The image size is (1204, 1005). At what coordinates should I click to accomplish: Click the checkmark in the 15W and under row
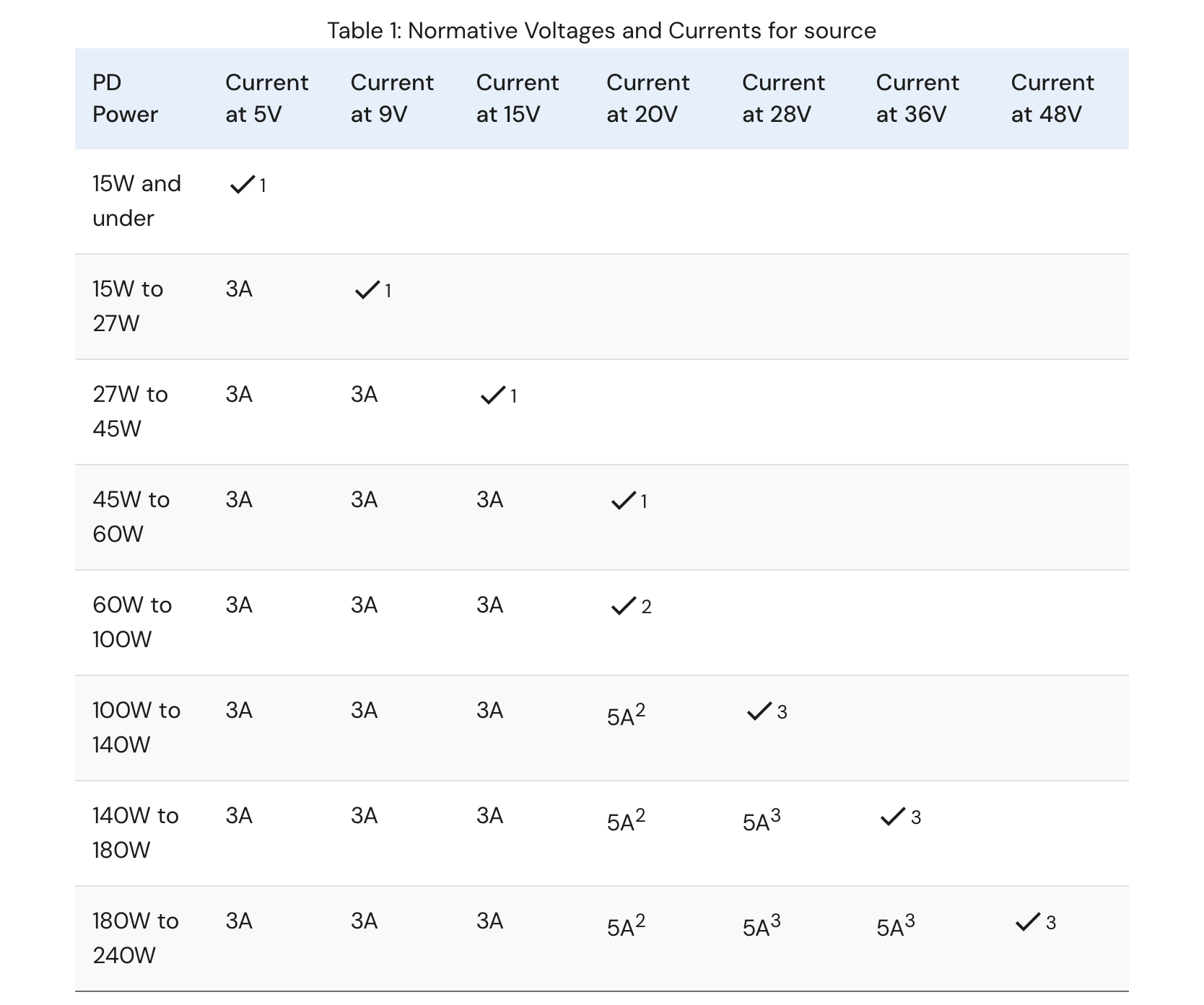pos(242,185)
